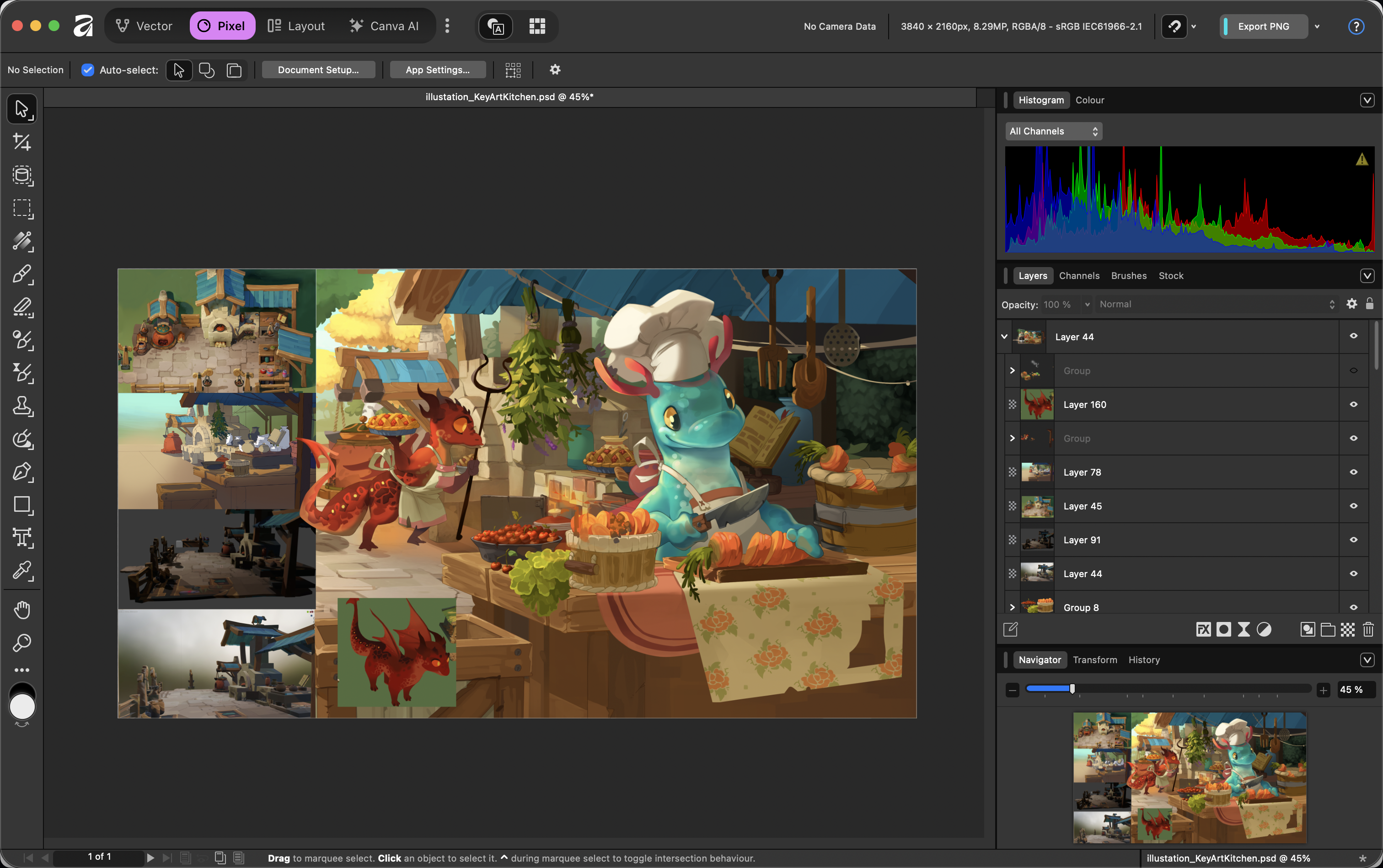Click the zoom out minus button in Navigator
Image resolution: width=1383 pixels, height=868 pixels.
point(1012,690)
